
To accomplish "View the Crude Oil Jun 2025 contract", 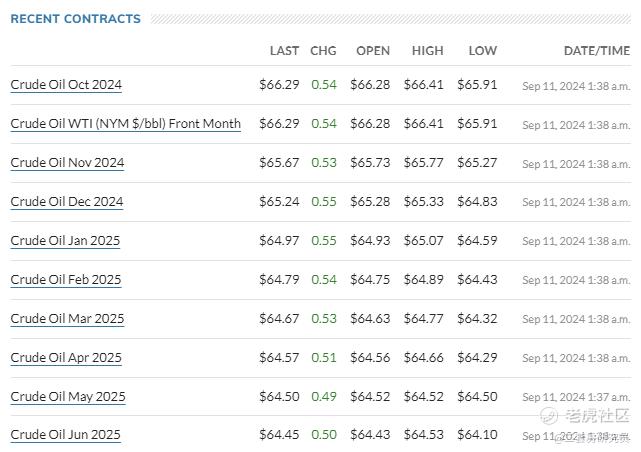I will pyautogui.click(x=66, y=435).
